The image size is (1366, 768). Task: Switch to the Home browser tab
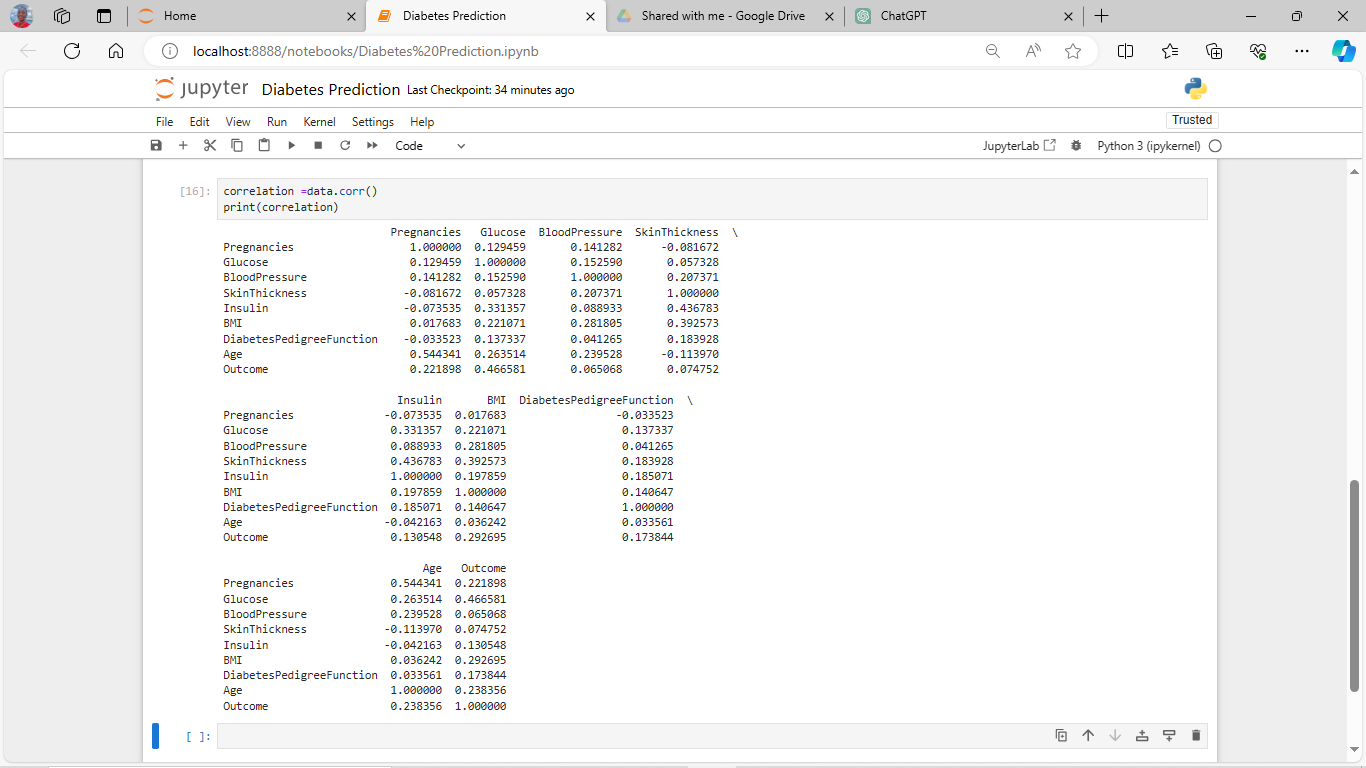[x=247, y=16]
